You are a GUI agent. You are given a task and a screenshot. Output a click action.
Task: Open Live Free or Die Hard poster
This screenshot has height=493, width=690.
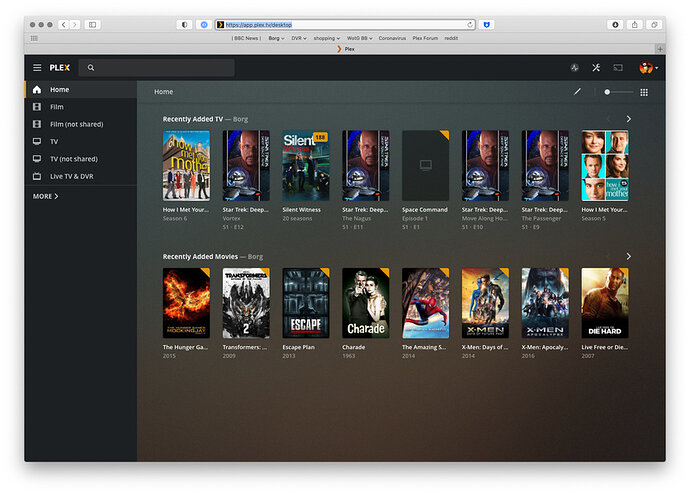[605, 303]
